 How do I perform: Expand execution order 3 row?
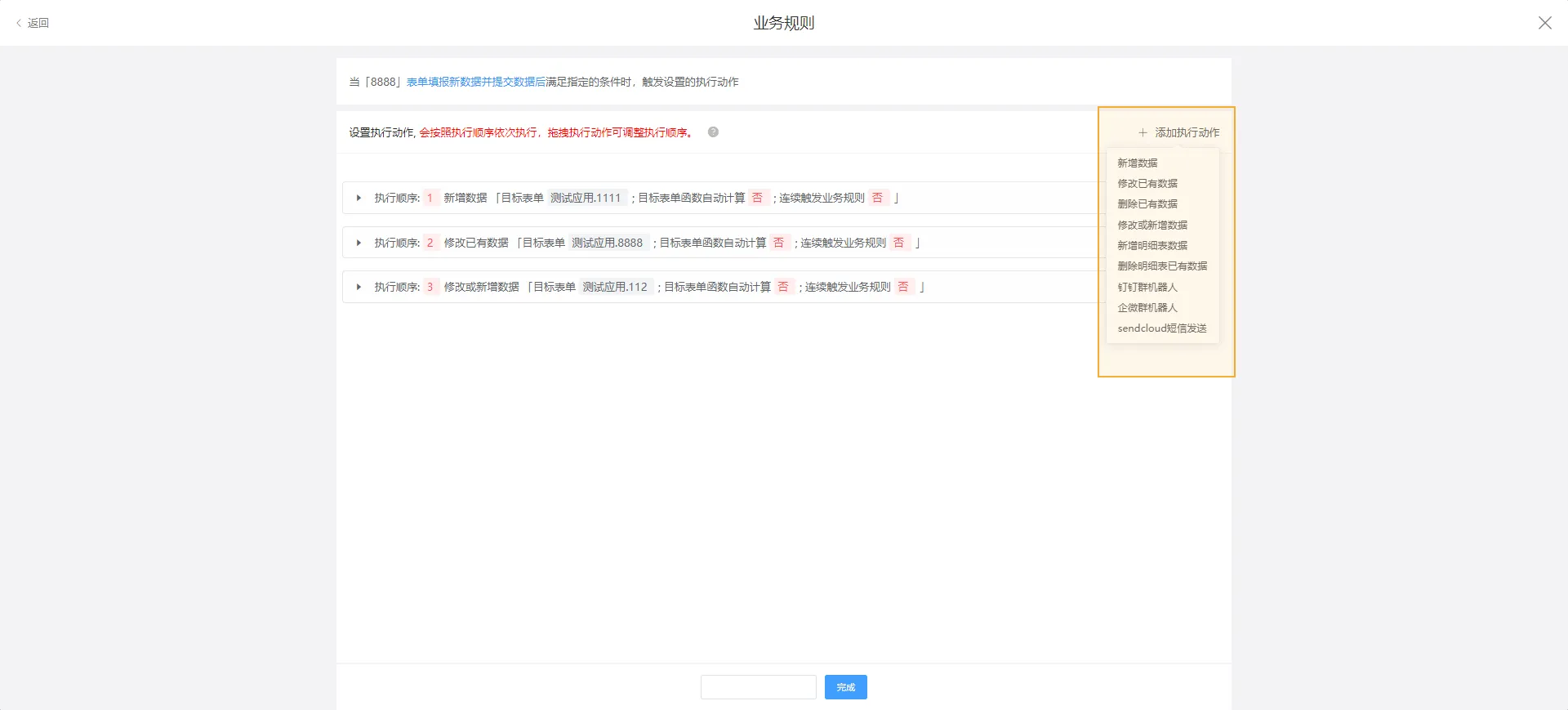[359, 287]
